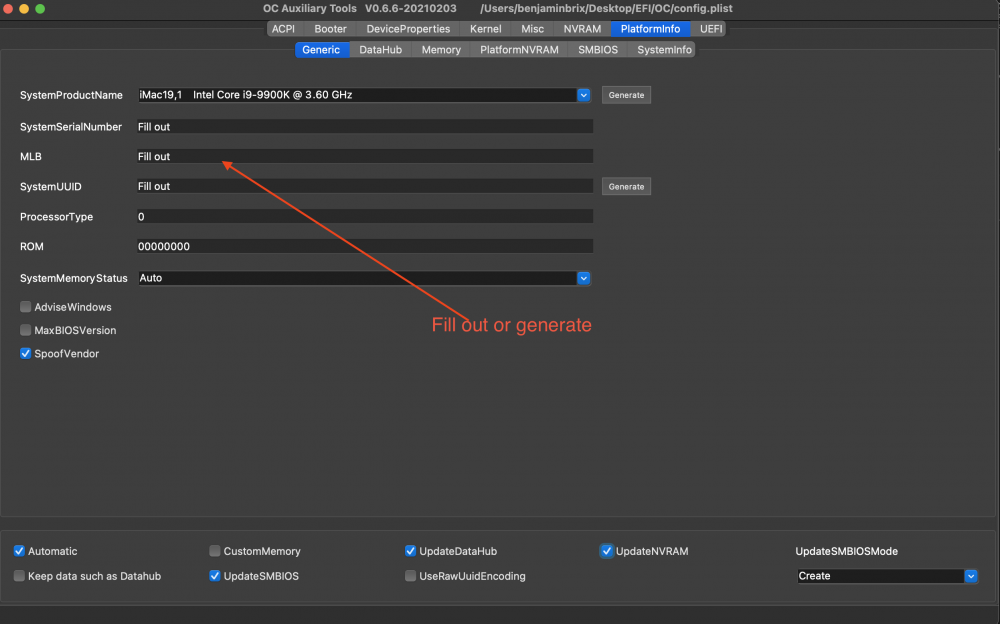1000x624 pixels.
Task: Minimize the window with the yellow button
Action: (x=24, y=9)
